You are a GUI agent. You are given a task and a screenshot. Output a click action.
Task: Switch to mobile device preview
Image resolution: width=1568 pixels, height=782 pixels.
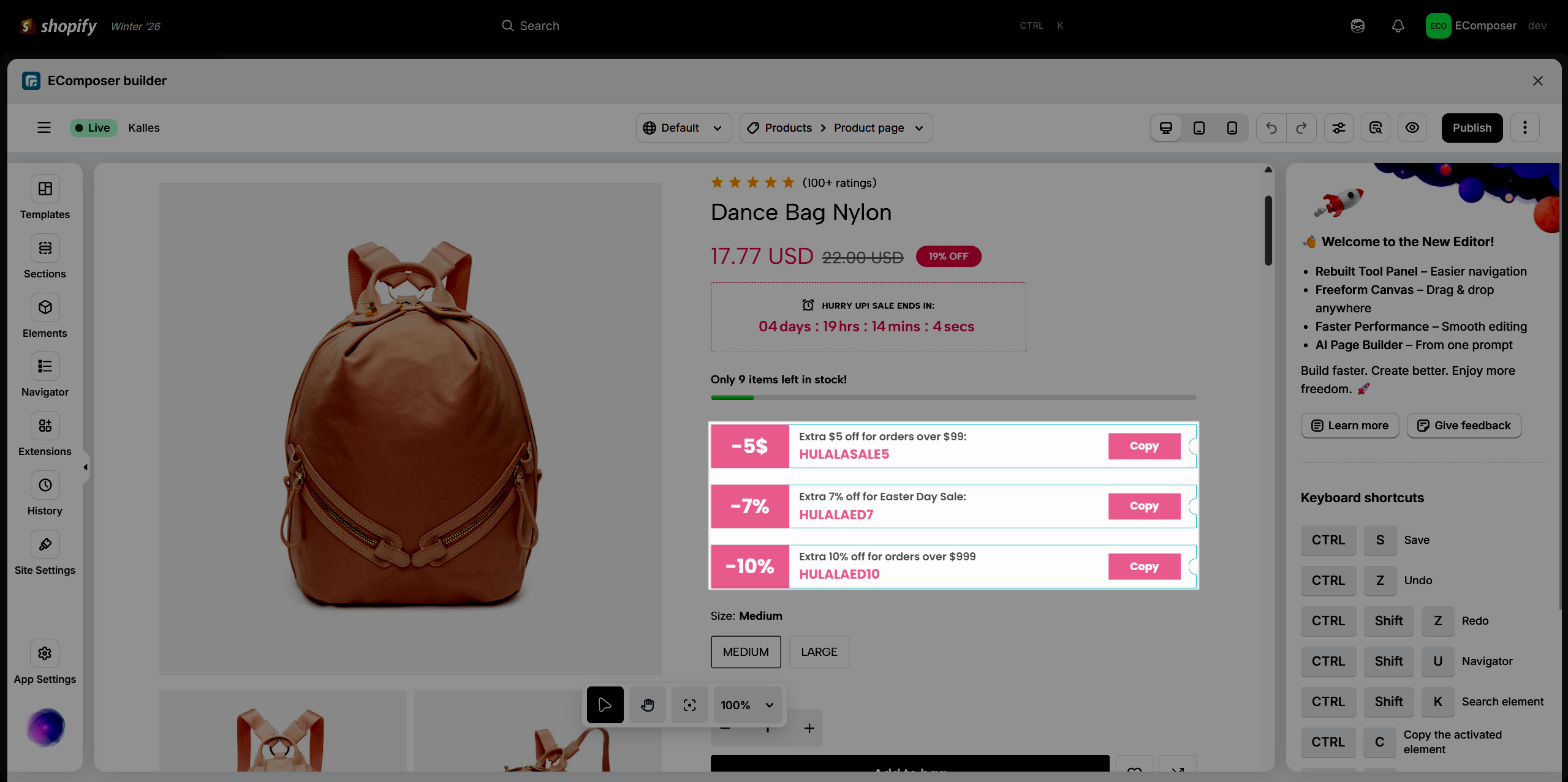click(x=1232, y=128)
